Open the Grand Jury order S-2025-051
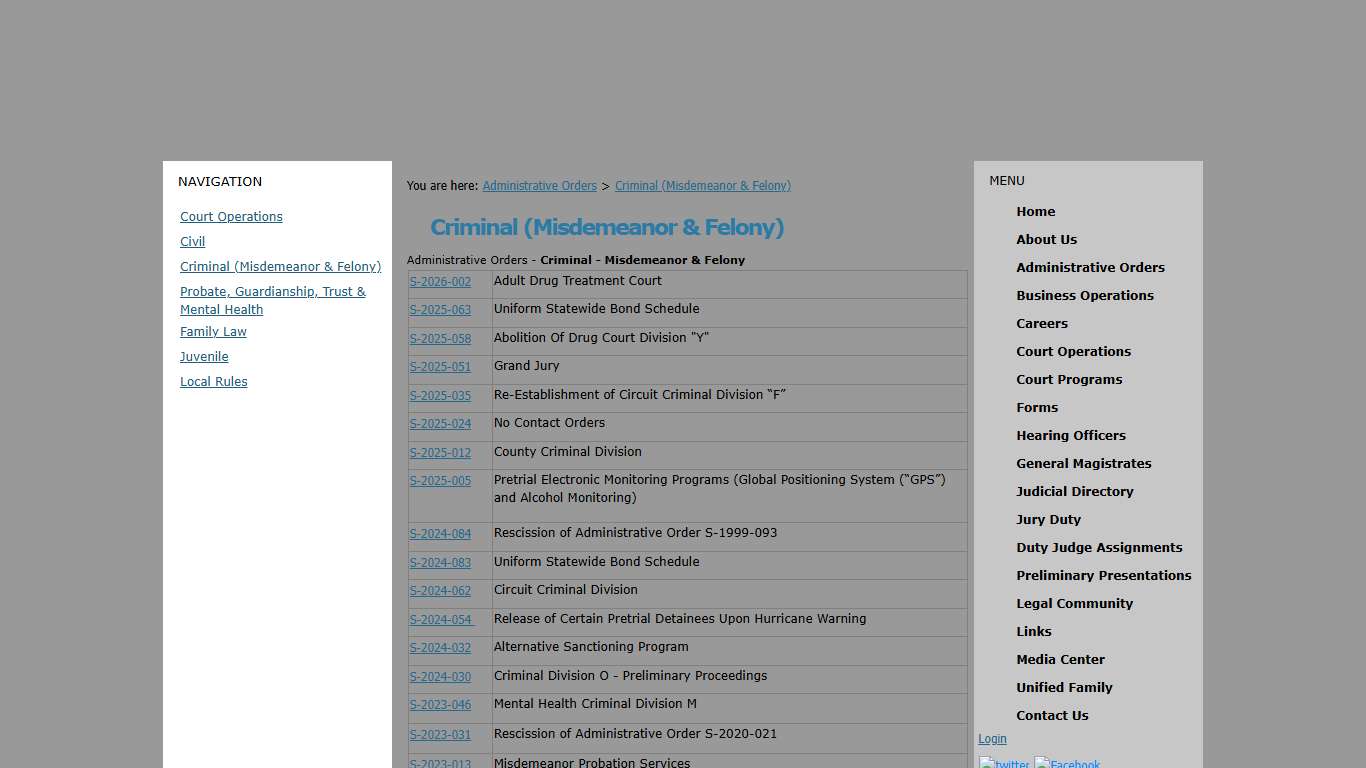This screenshot has width=1366, height=768. pos(440,367)
